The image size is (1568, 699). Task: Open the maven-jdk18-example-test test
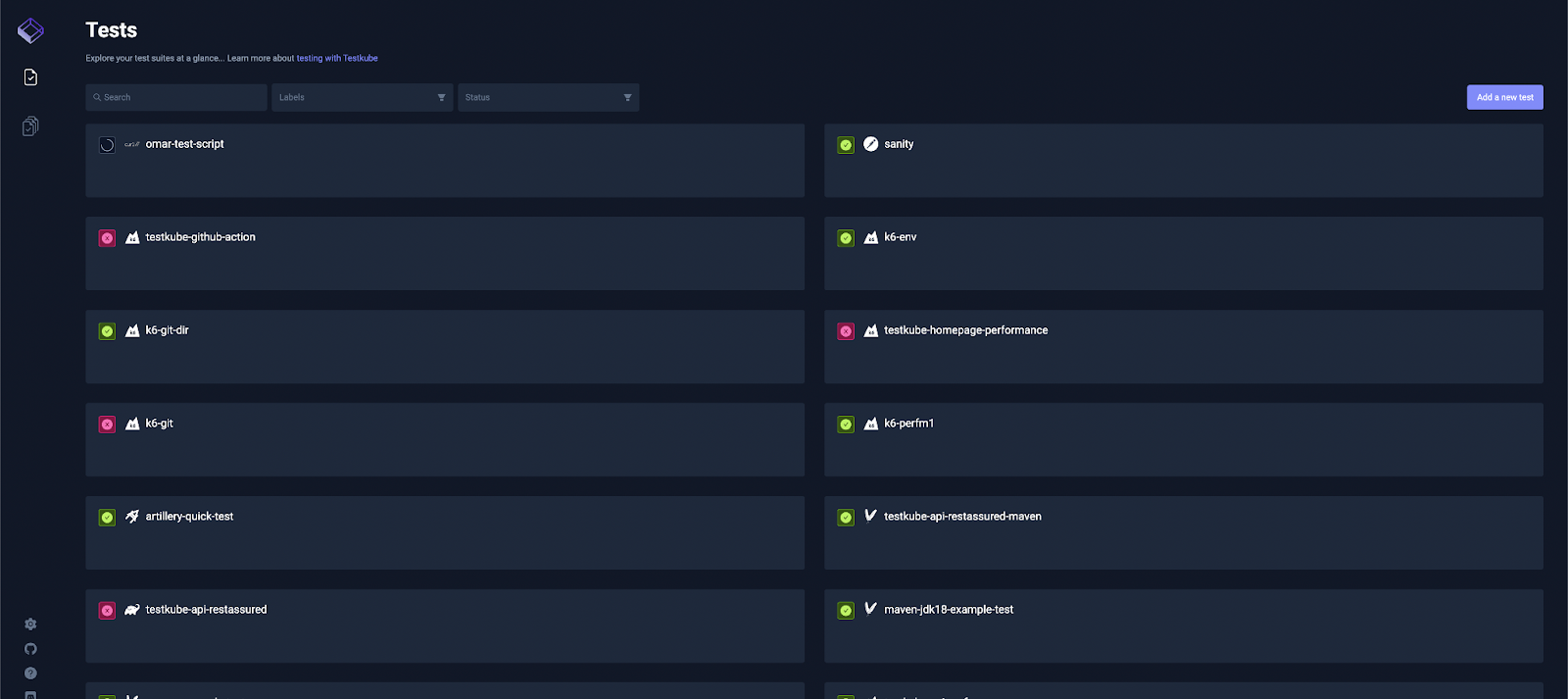pyautogui.click(x=1183, y=625)
